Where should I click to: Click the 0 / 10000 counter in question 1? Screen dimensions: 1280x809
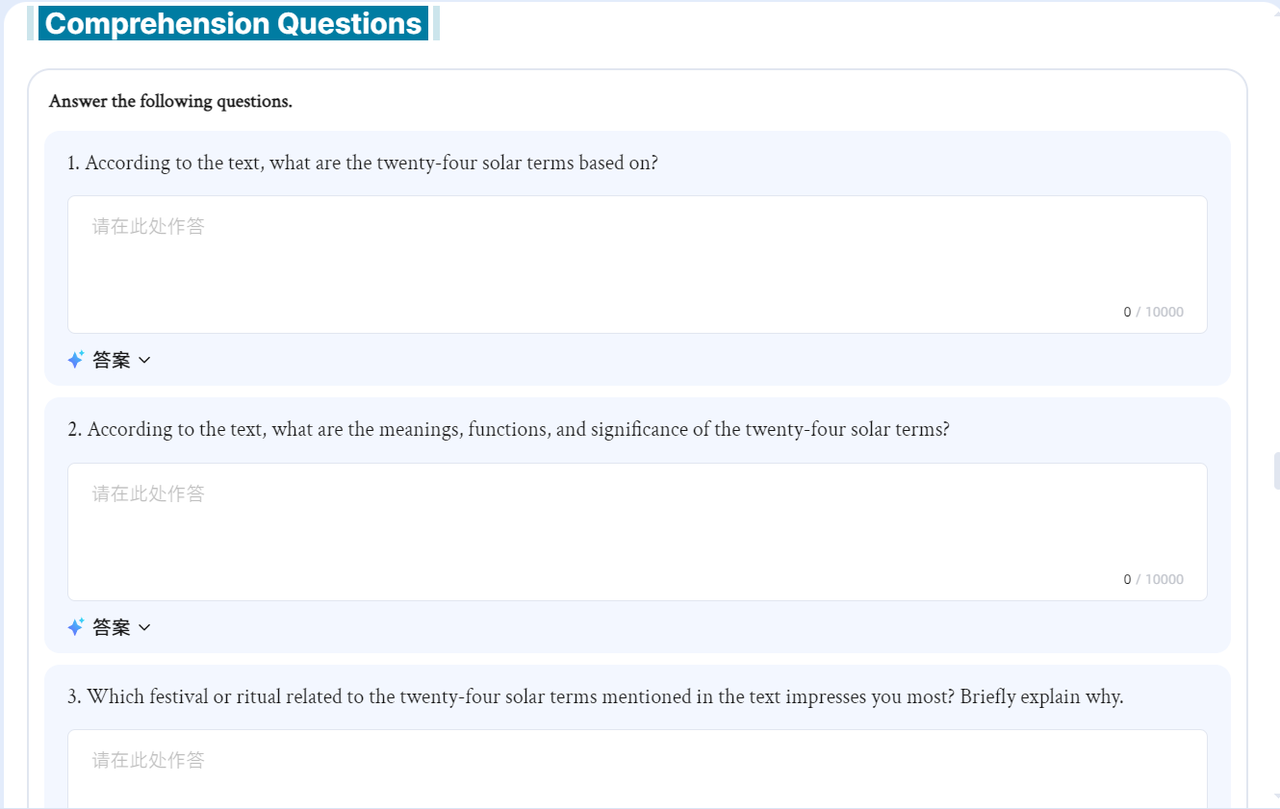(x=1153, y=312)
